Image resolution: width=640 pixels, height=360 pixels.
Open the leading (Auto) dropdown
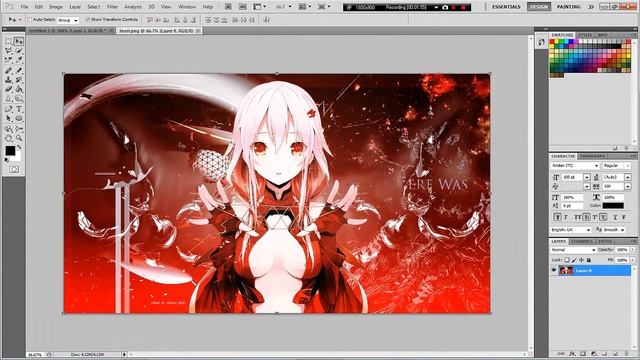(628, 177)
